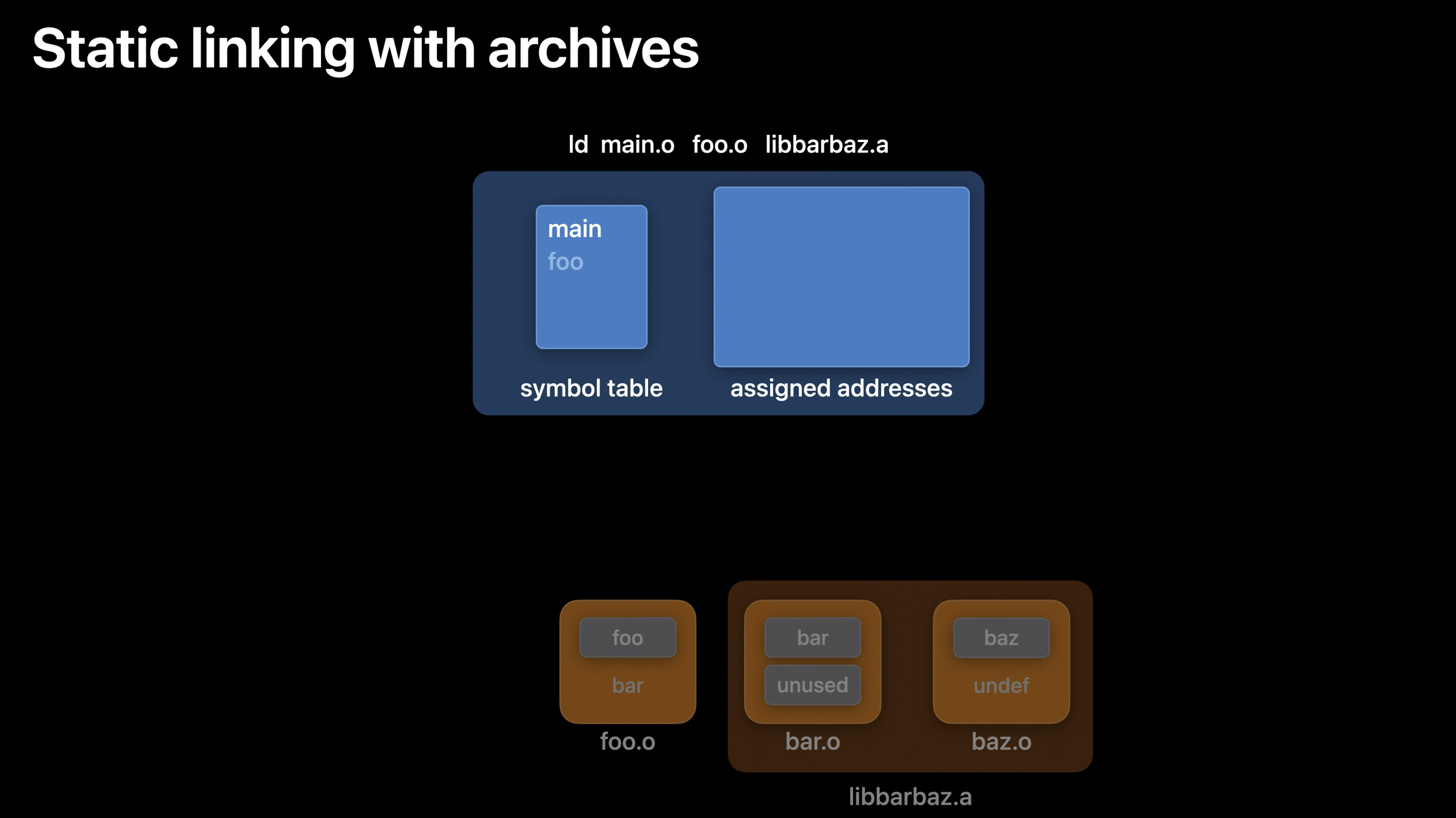Screen dimensions: 1456x818
Task: Click the 'libbarbaz.a' archive label at bottom
Action: (x=910, y=797)
